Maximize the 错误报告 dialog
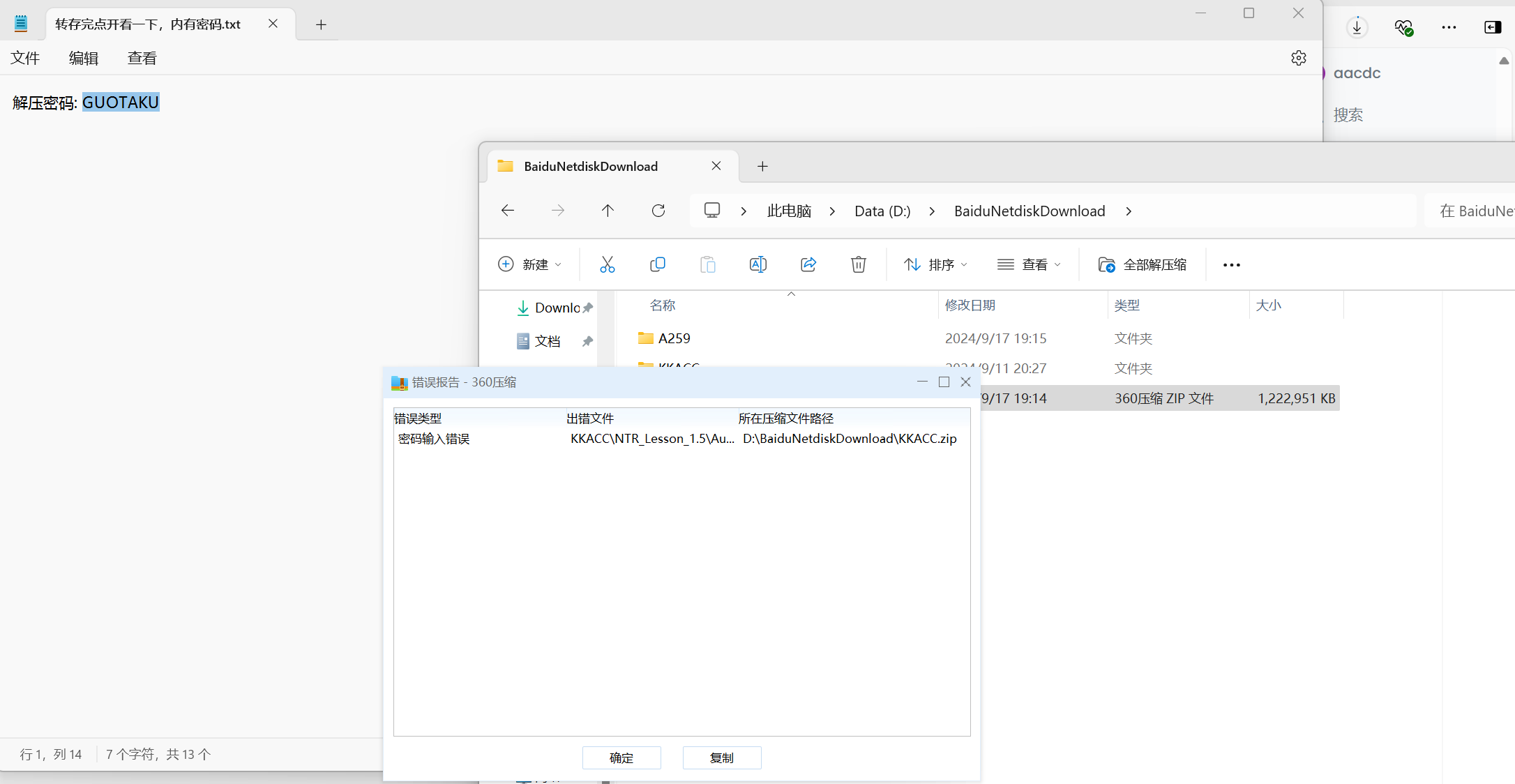Image resolution: width=1515 pixels, height=784 pixels. tap(944, 382)
